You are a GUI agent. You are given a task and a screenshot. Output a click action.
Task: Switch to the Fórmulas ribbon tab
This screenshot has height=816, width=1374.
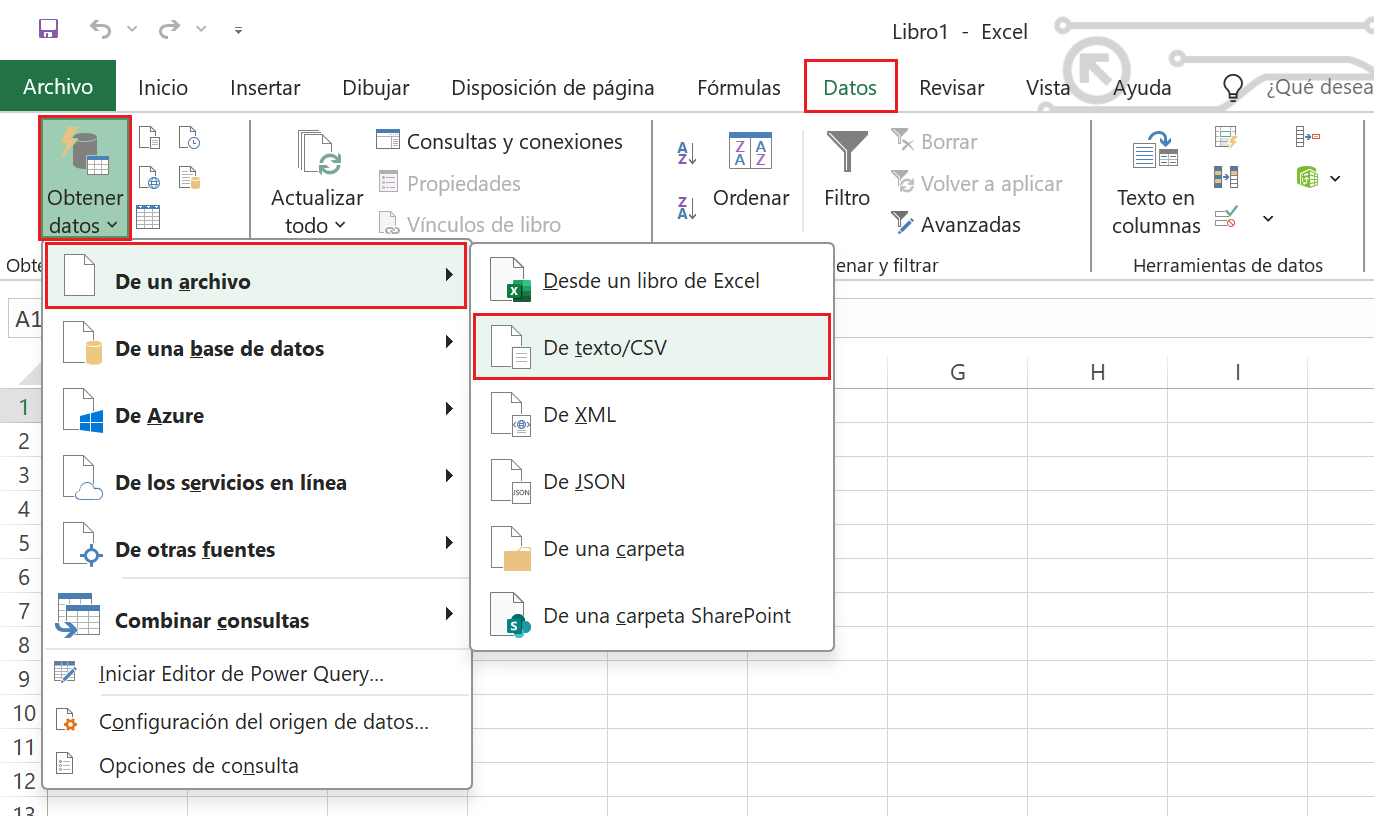pos(739,88)
